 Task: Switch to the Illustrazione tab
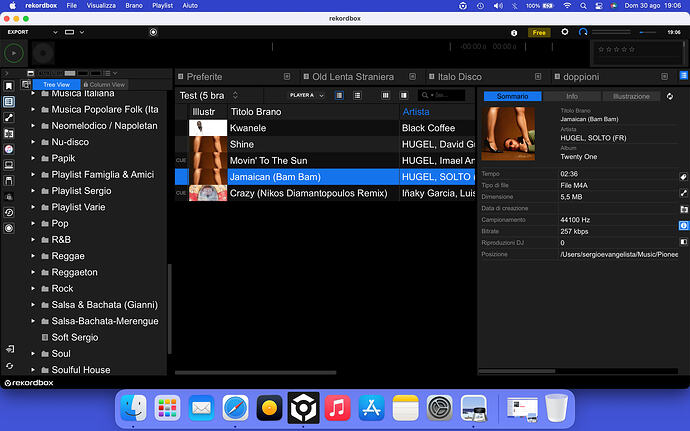(x=631, y=96)
